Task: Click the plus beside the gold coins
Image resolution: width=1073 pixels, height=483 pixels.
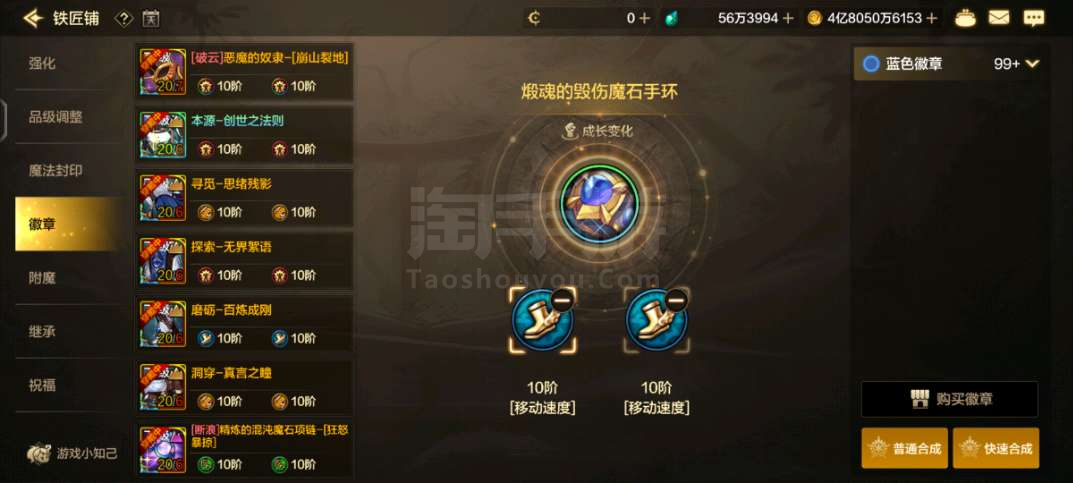Action: [x=931, y=18]
